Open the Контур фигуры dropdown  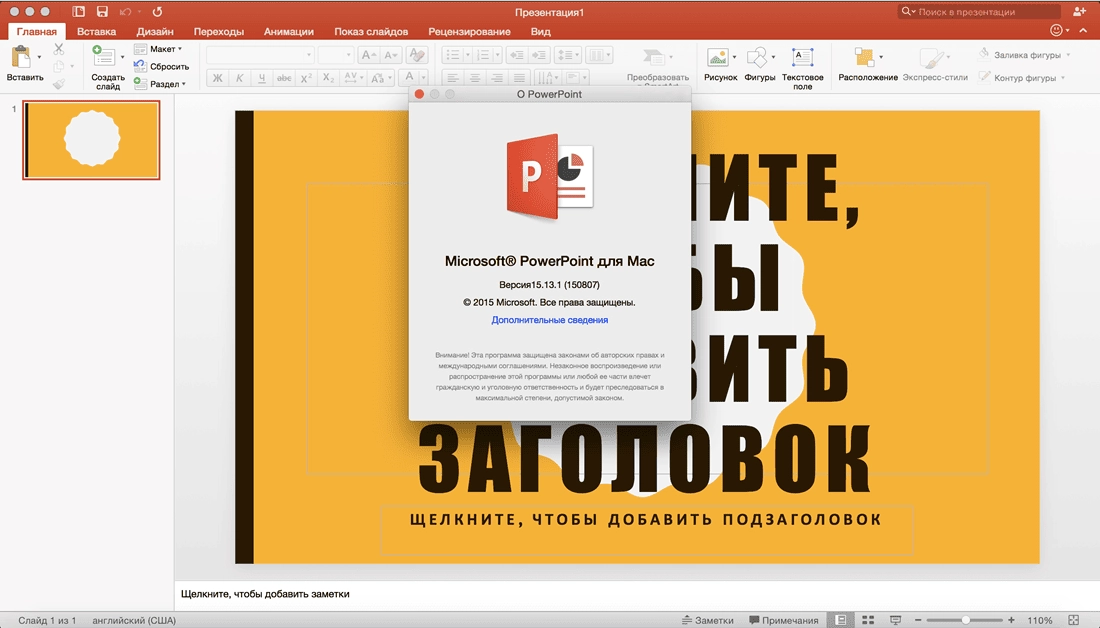(1021, 78)
